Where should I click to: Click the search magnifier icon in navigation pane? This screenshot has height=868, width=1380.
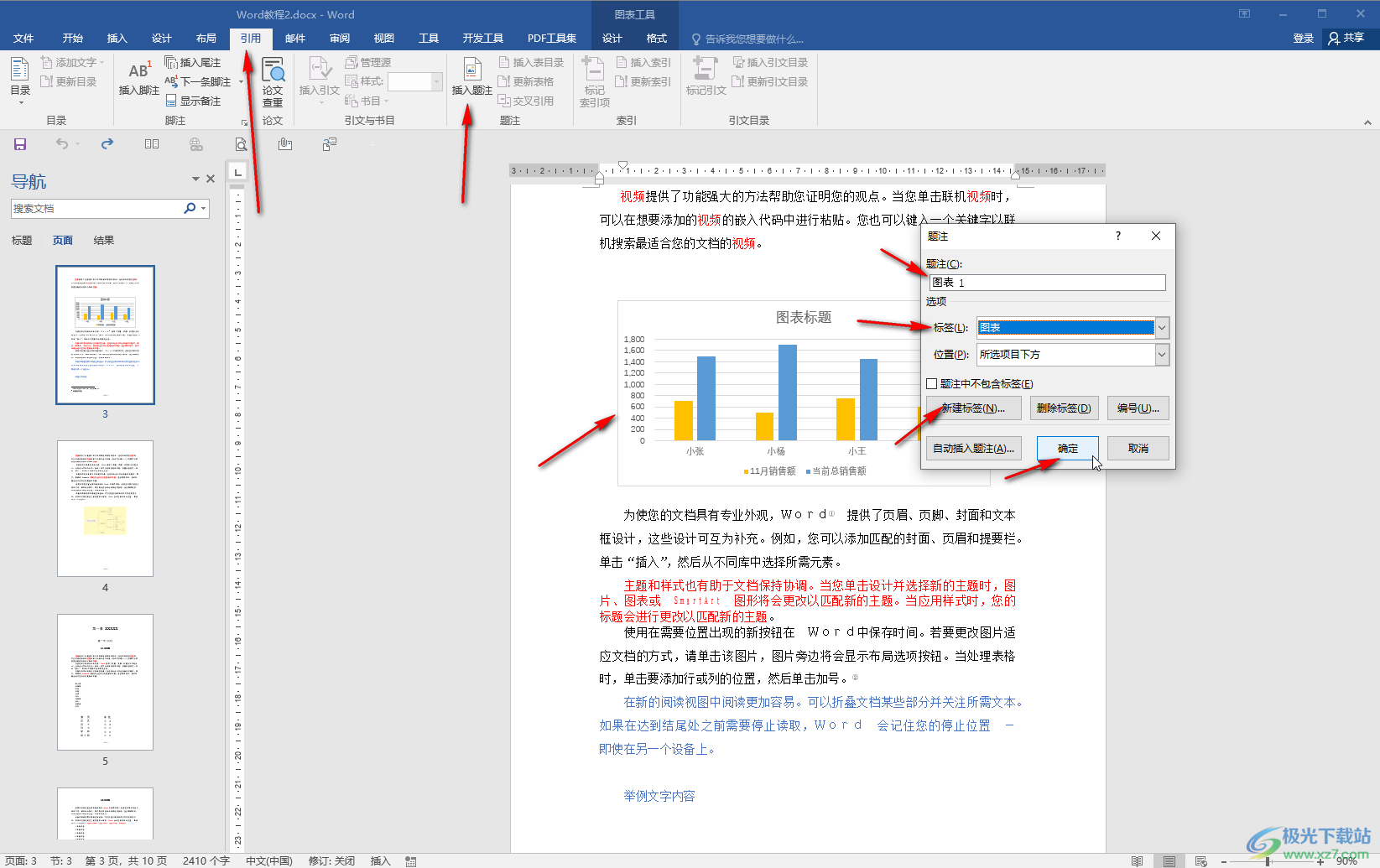point(190,208)
